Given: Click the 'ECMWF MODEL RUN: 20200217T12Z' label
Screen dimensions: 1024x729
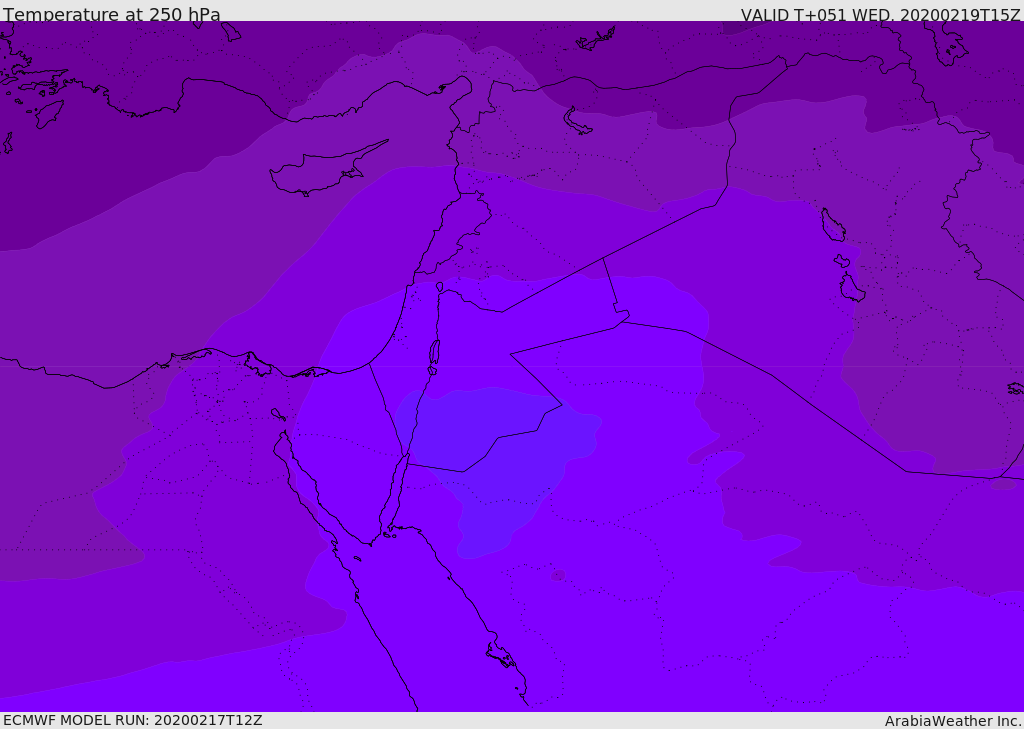Looking at the screenshot, I should pyautogui.click(x=133, y=720).
